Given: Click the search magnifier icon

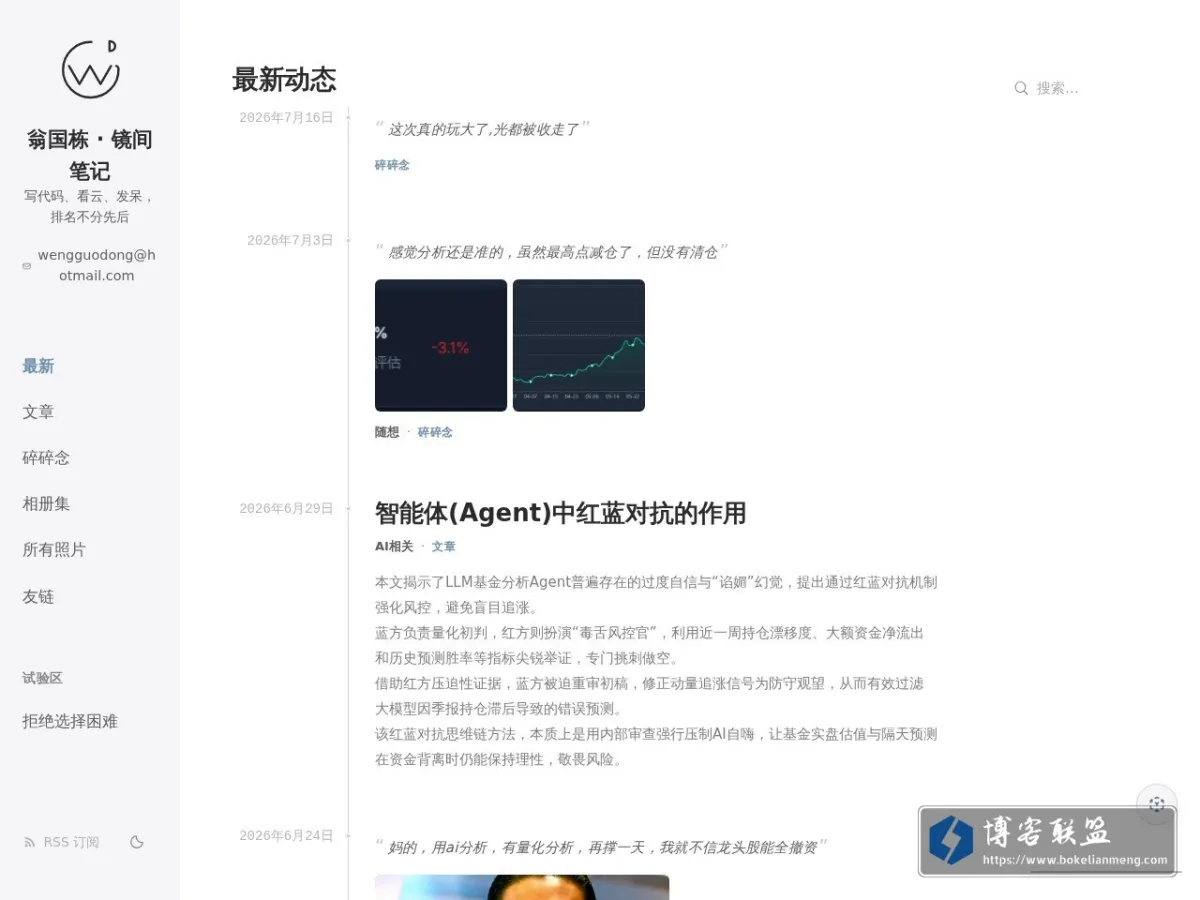Looking at the screenshot, I should (1021, 88).
